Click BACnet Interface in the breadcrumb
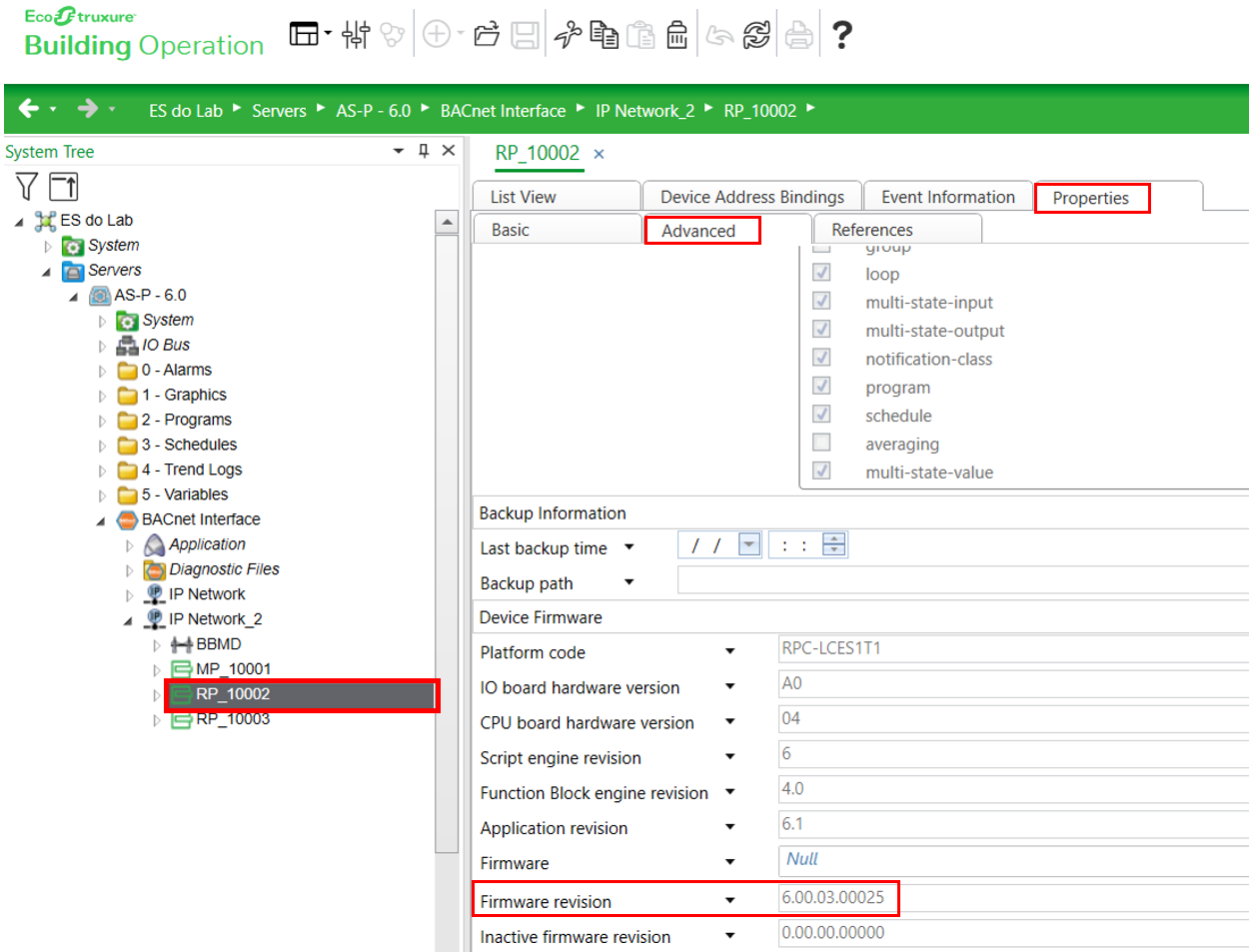This screenshot has height=952, width=1250. pos(503,110)
